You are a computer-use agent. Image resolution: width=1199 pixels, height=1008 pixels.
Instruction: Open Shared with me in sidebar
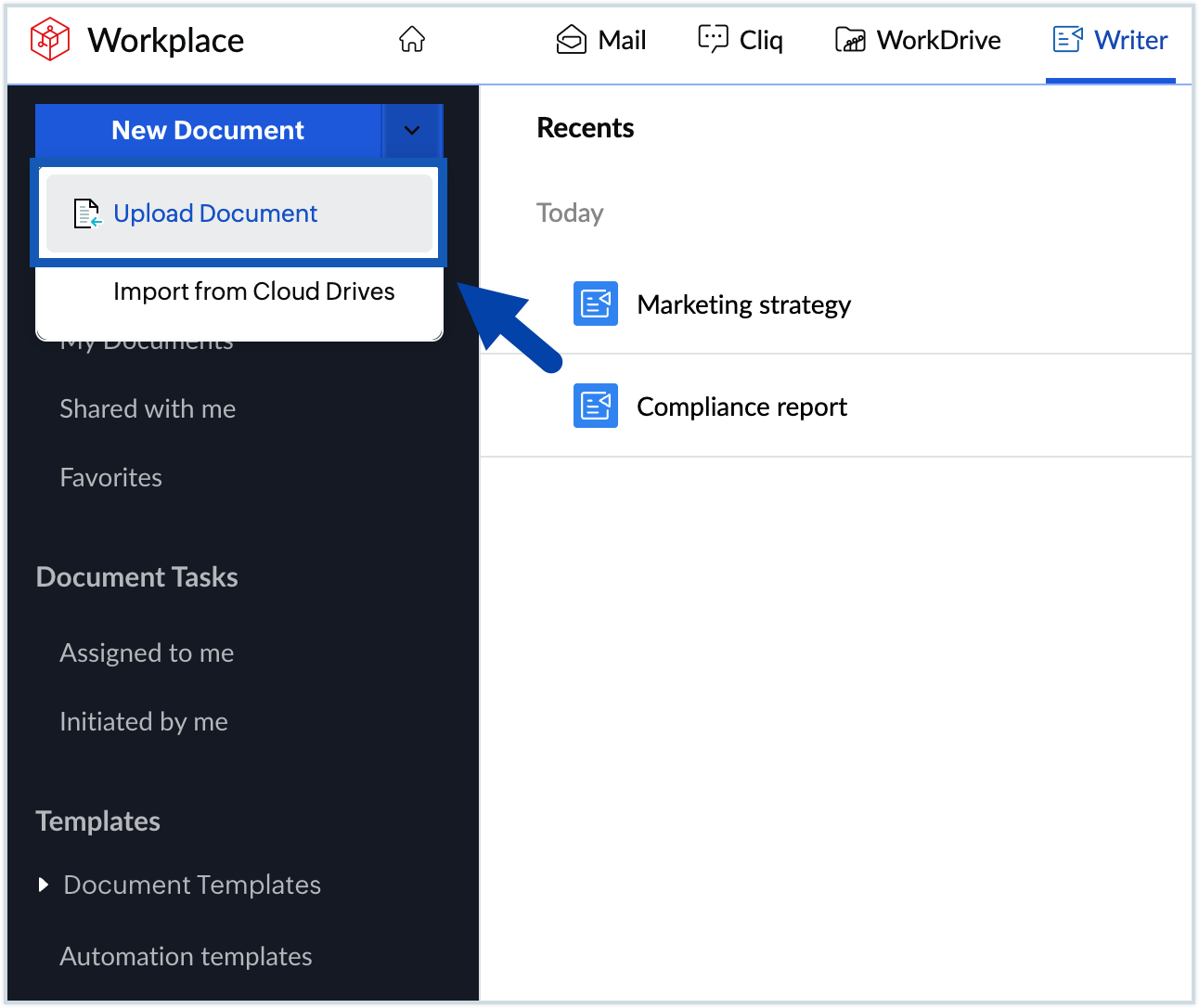(x=148, y=408)
